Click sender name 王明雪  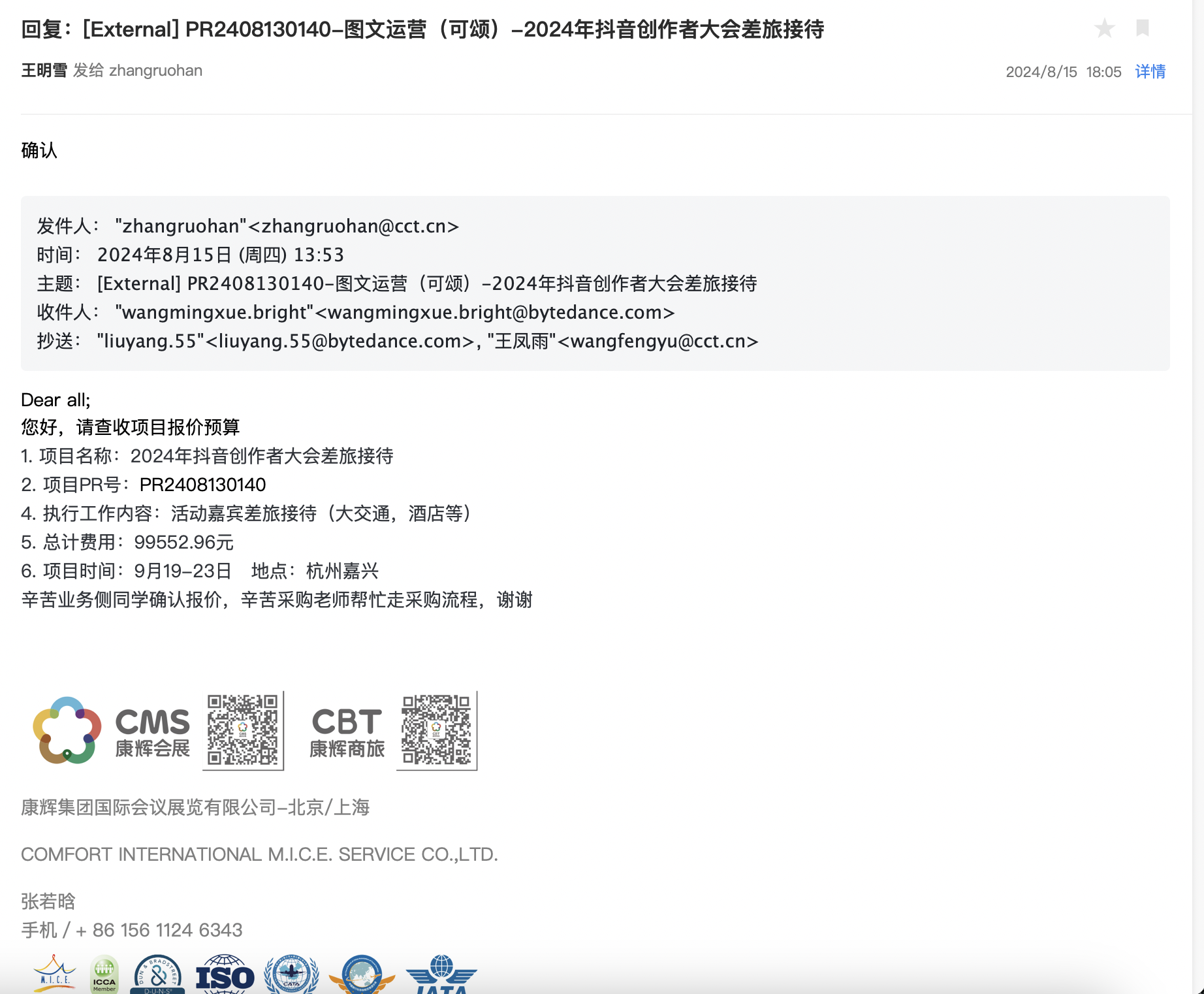[x=44, y=71]
